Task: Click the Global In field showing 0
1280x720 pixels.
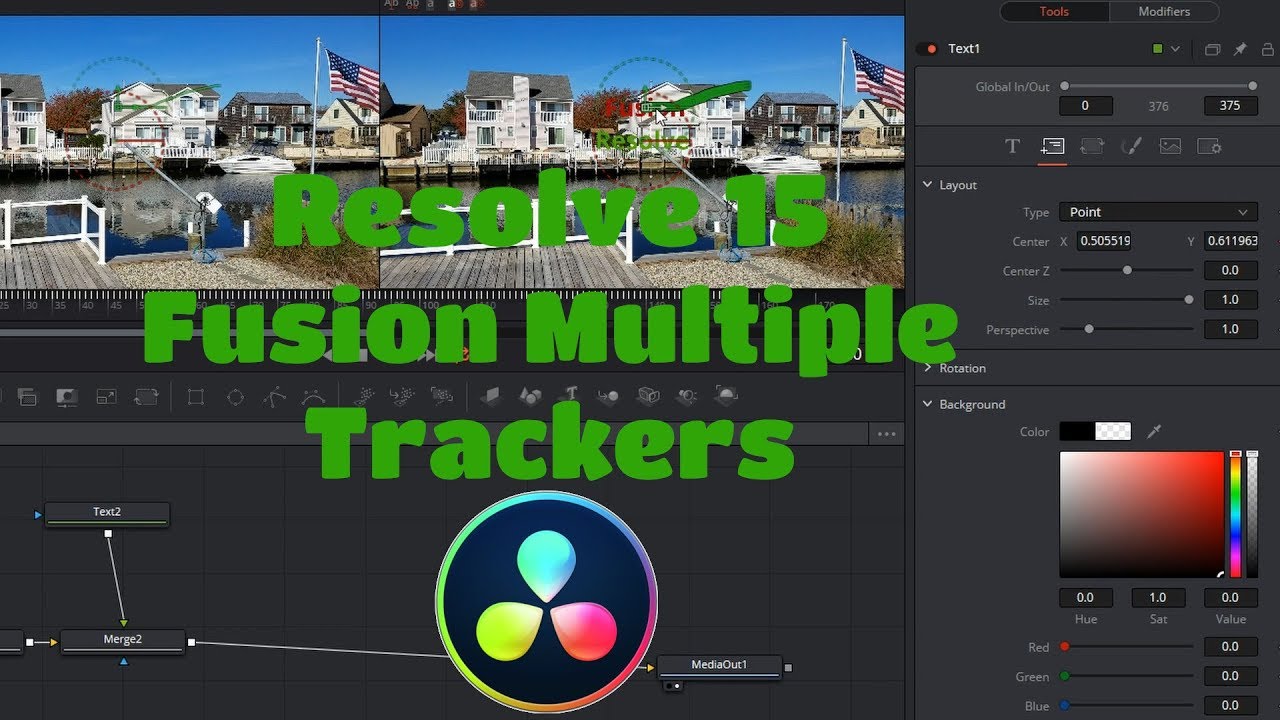Action: [x=1084, y=106]
